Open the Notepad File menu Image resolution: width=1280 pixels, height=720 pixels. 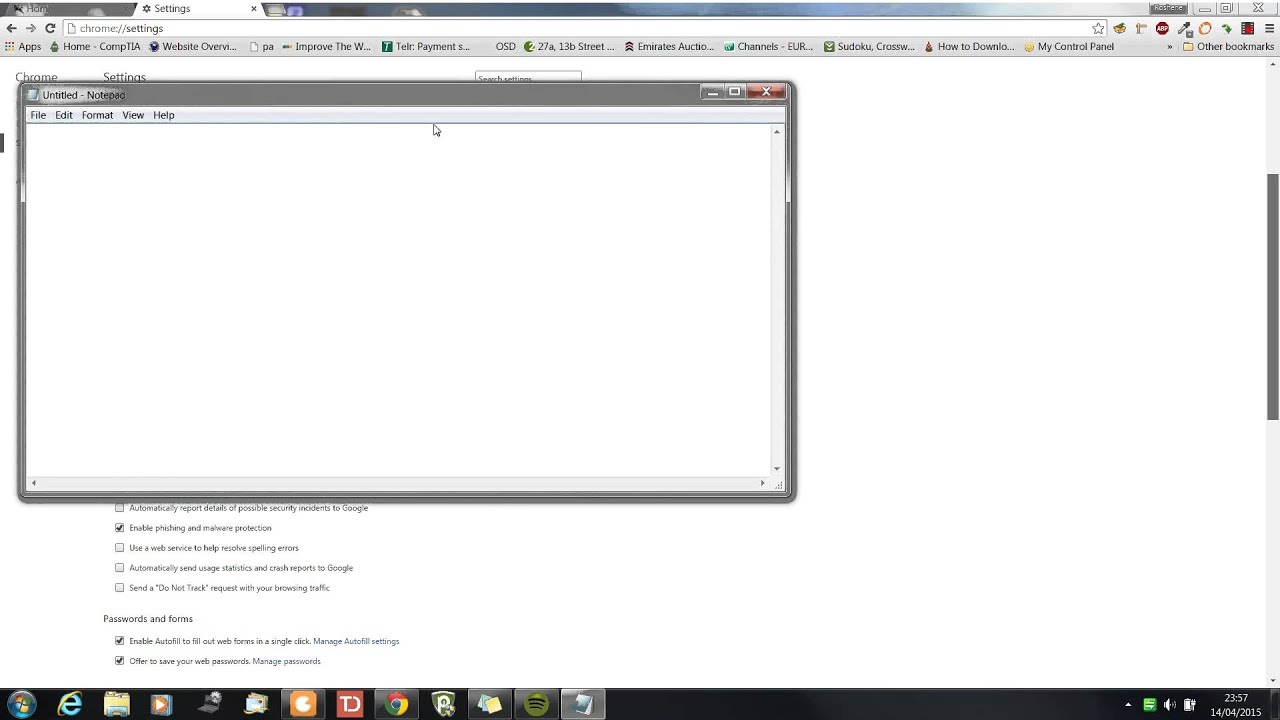tap(38, 115)
